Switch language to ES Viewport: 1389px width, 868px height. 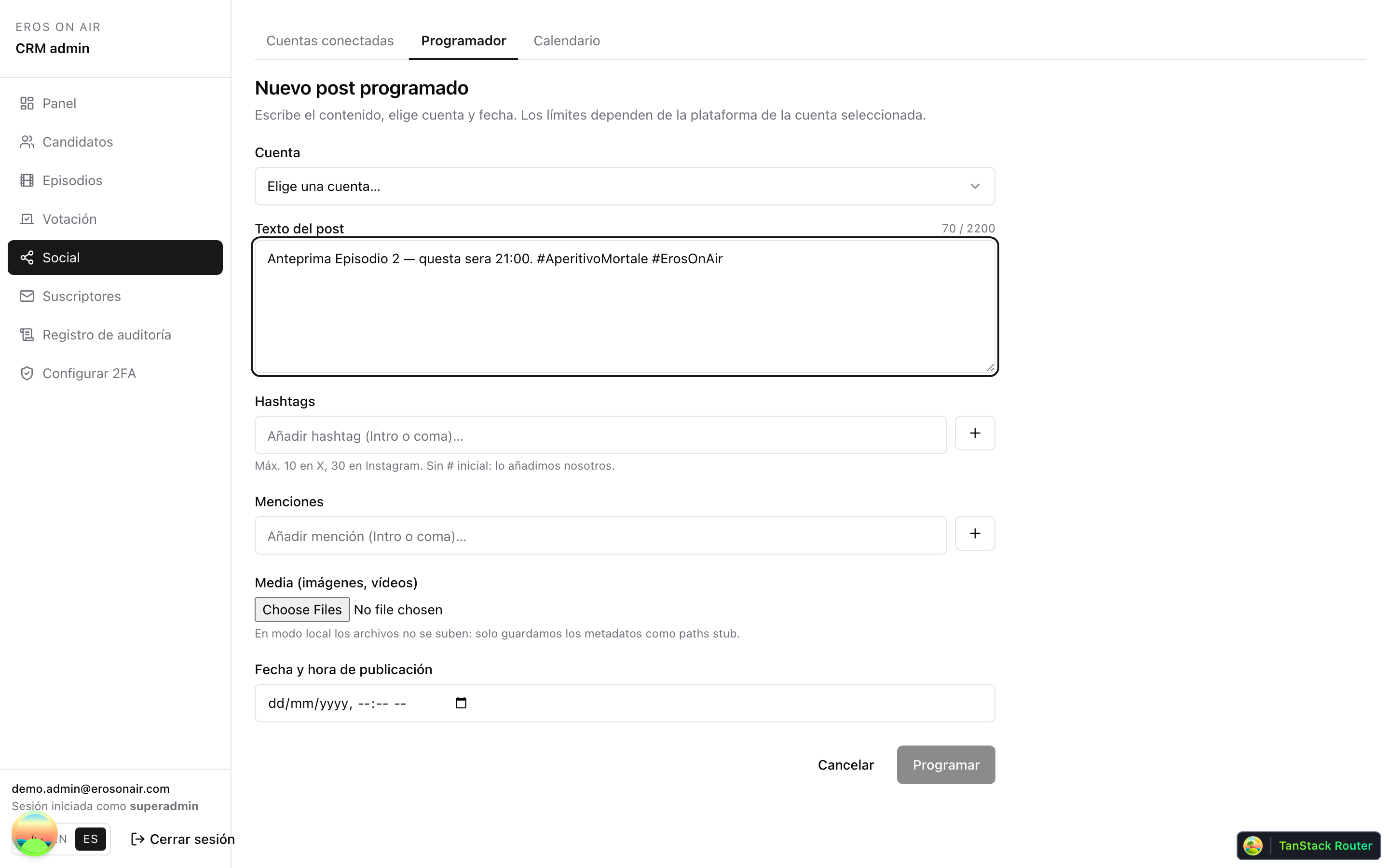point(91,839)
